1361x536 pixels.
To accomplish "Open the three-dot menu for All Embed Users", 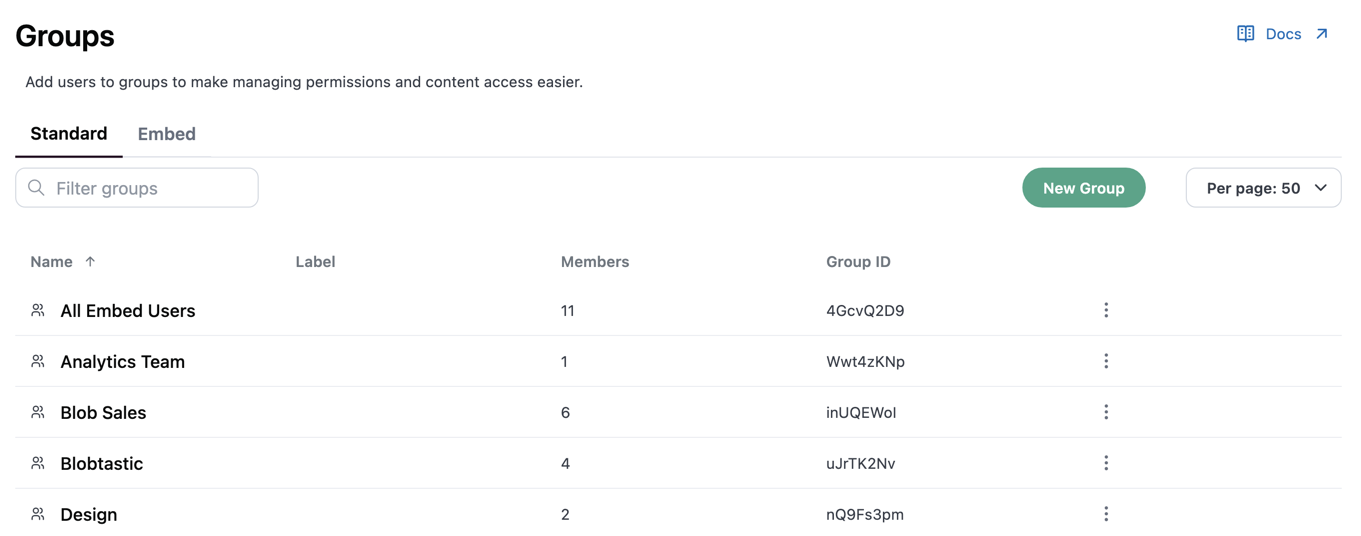I will tap(1106, 310).
